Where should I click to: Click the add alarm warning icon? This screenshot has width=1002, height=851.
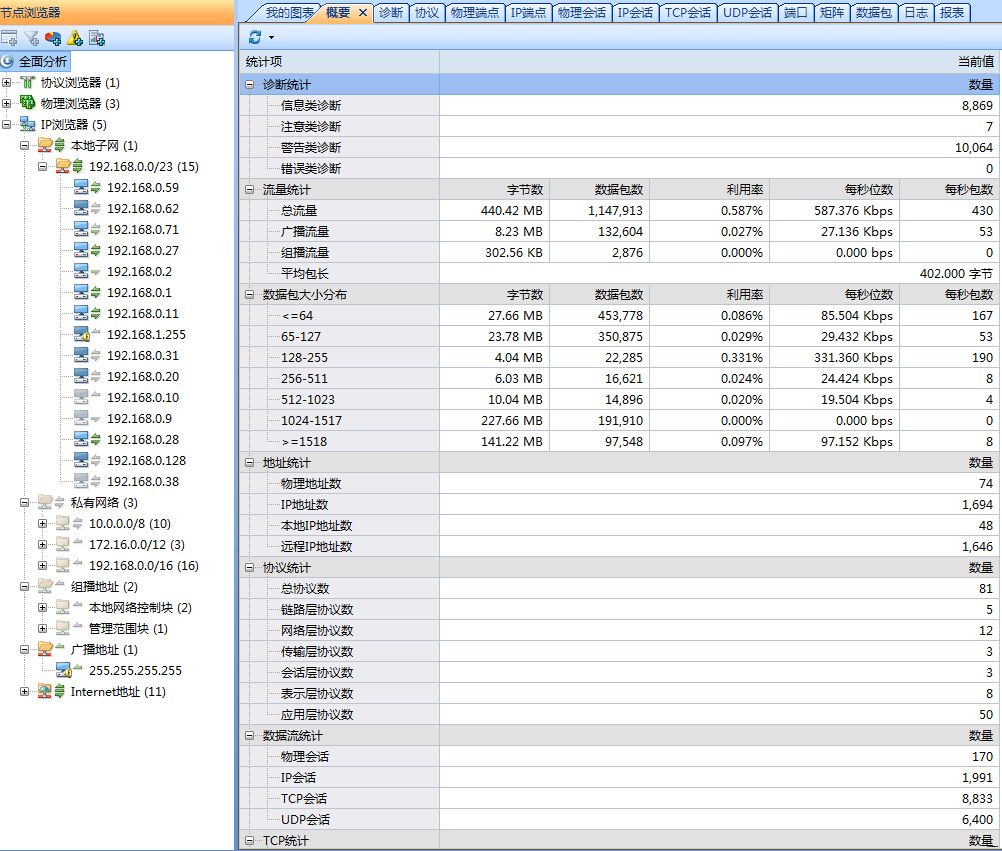(x=75, y=39)
